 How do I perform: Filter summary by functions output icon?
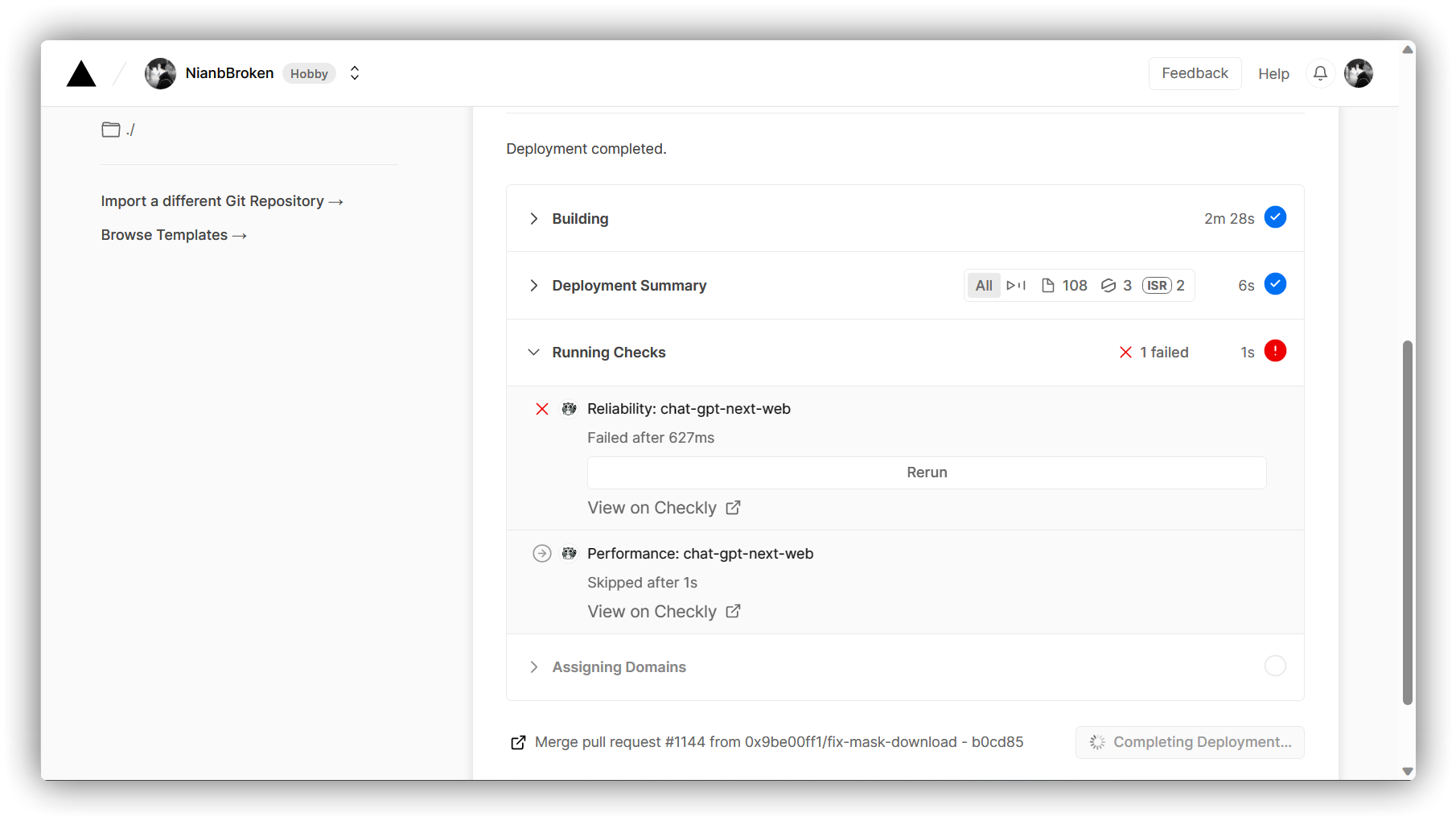1016,285
